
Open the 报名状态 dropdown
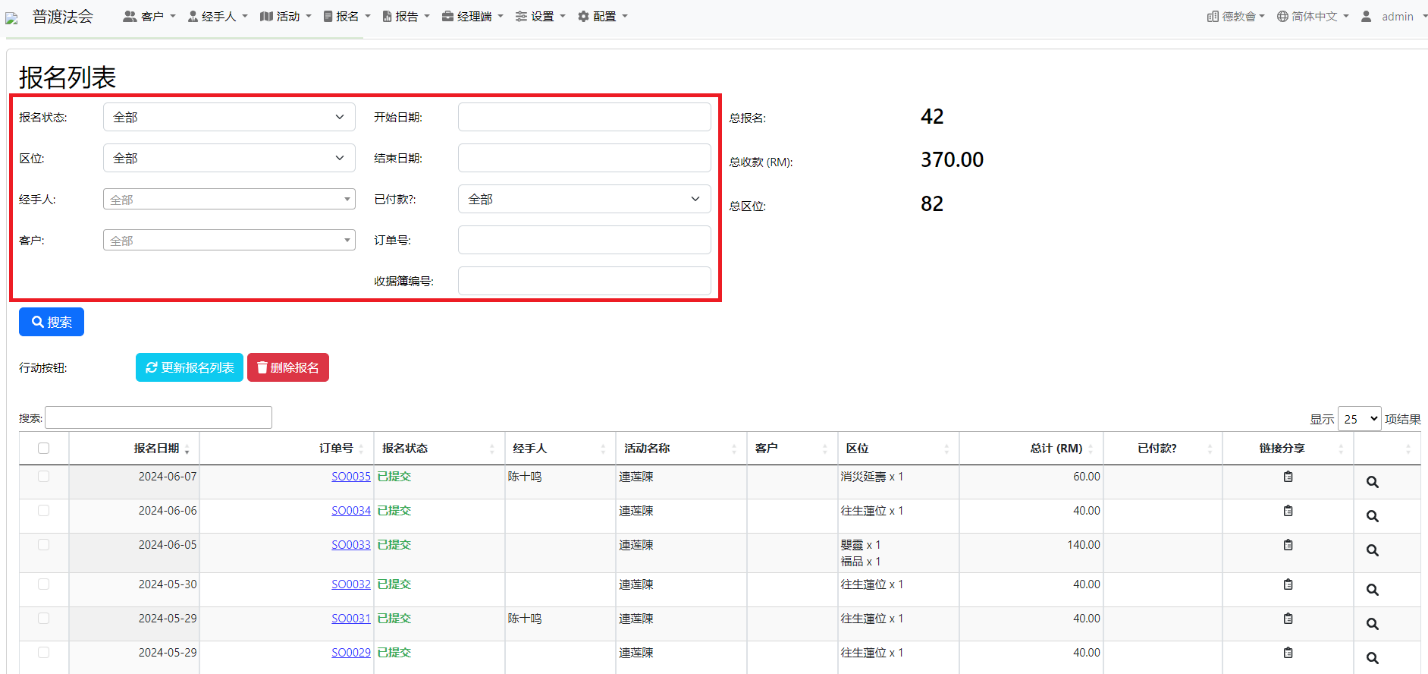pos(229,117)
